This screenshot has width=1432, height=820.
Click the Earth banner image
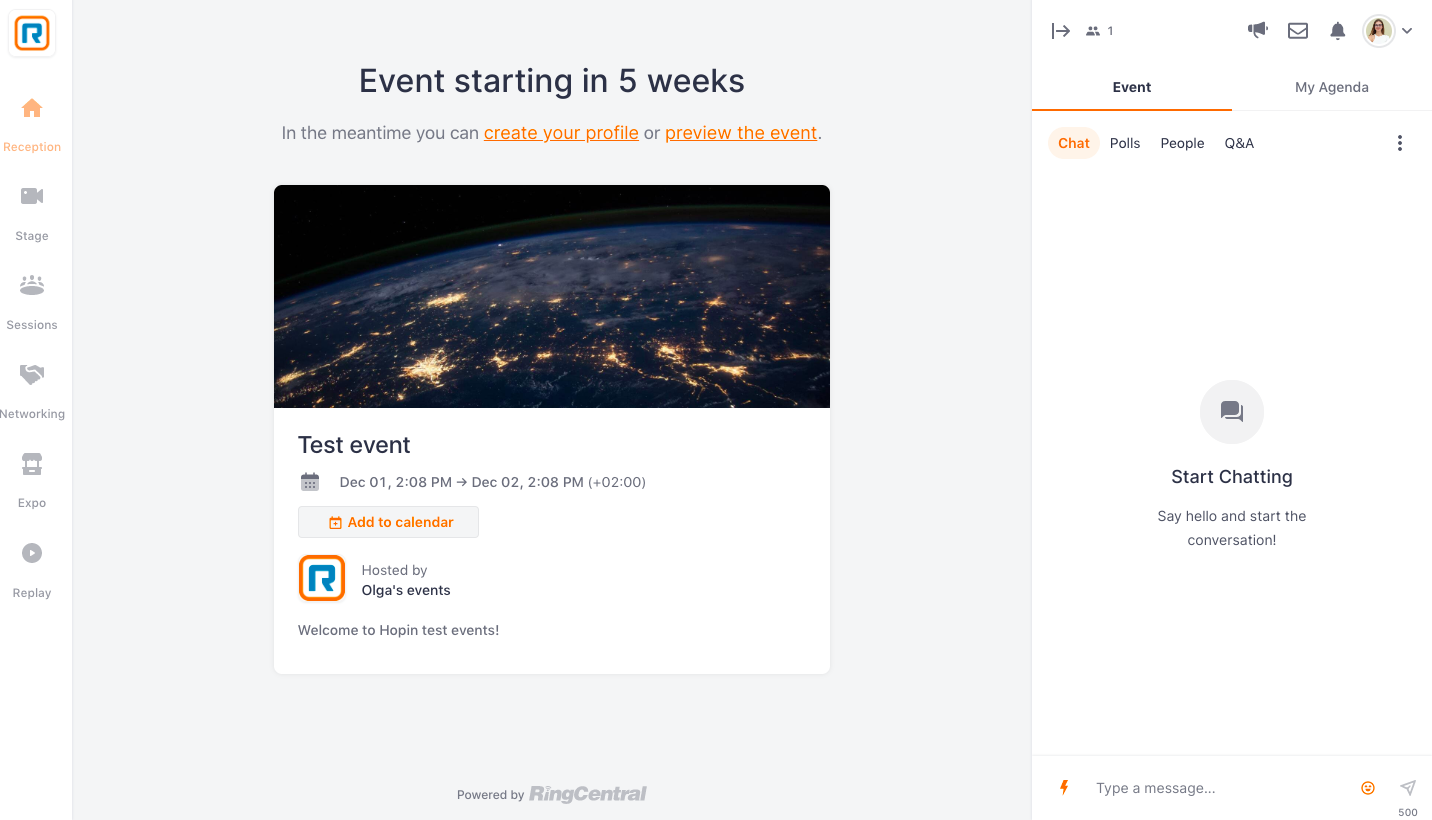552,296
